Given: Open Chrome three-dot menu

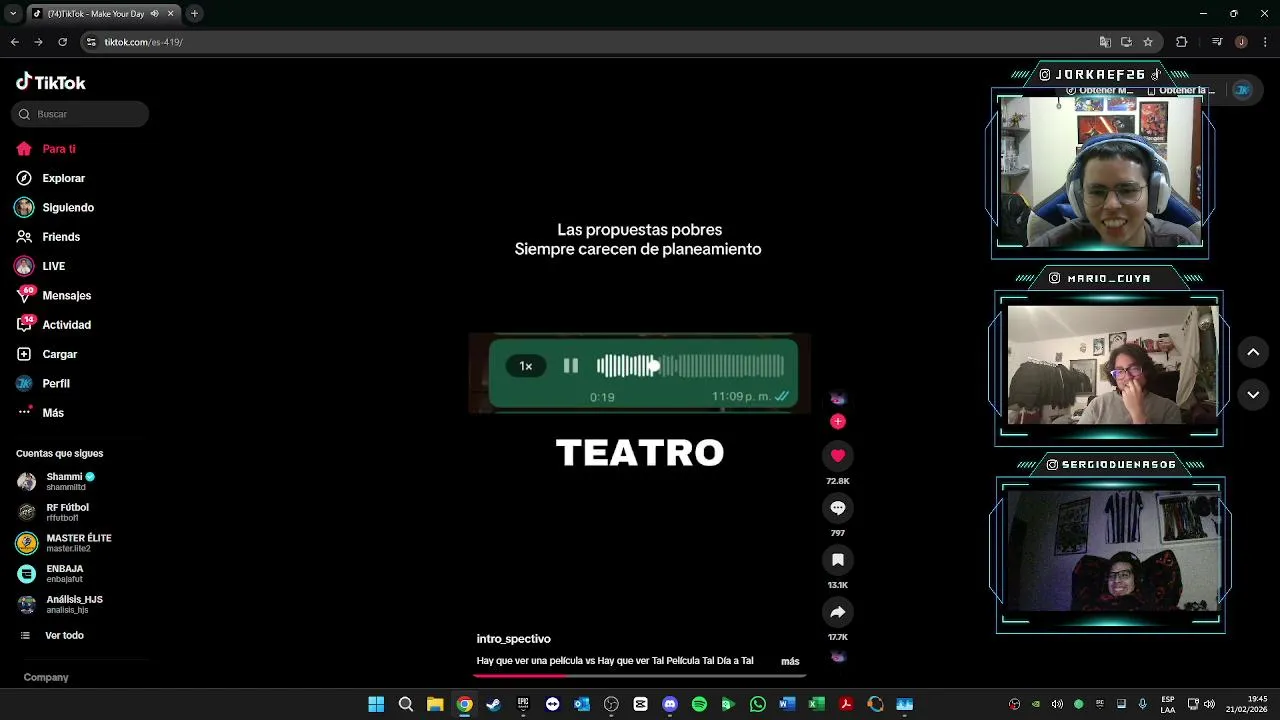Looking at the screenshot, I should pos(1265,42).
